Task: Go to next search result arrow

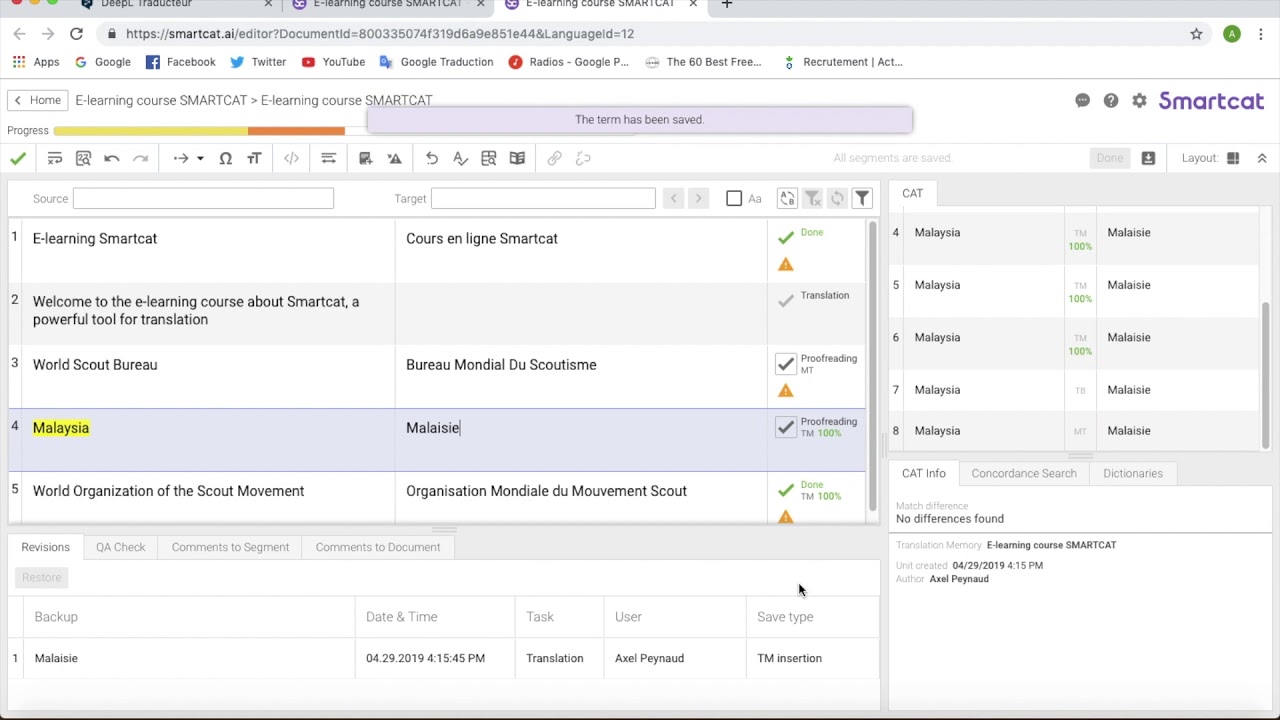Action: click(699, 198)
